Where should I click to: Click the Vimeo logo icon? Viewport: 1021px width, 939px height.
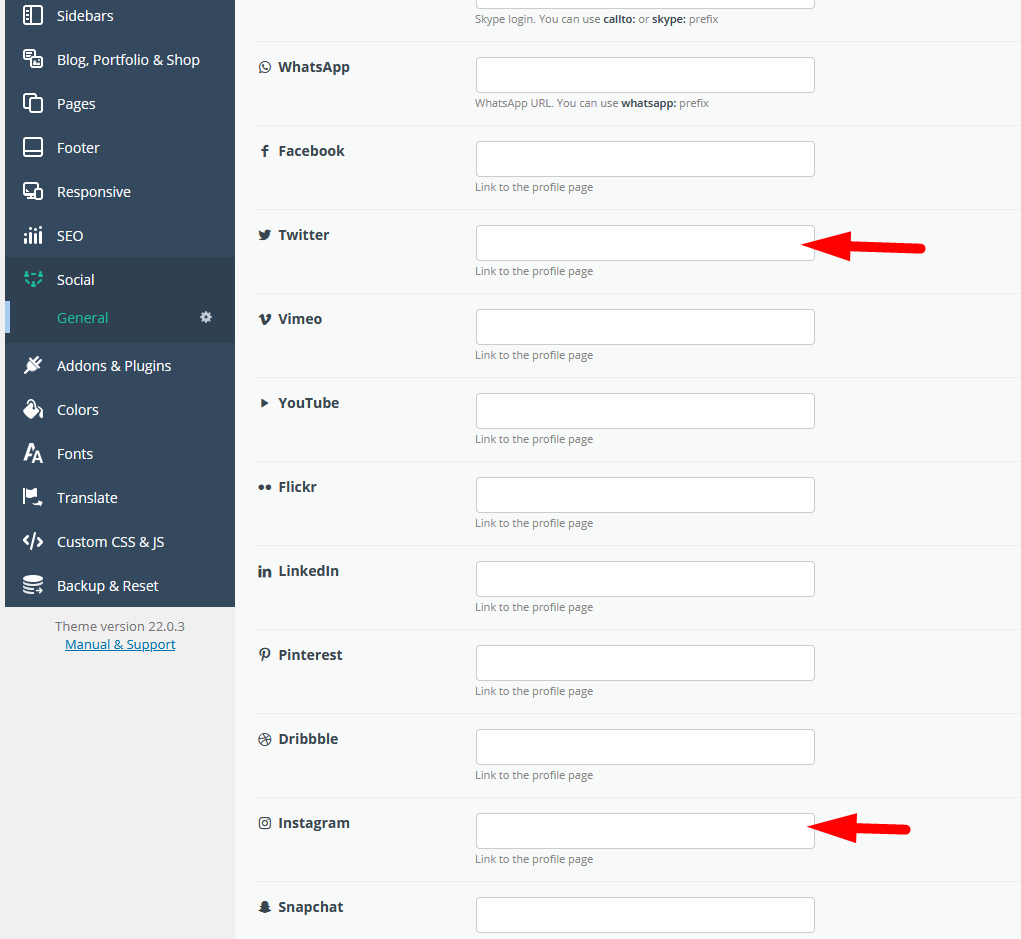(264, 319)
